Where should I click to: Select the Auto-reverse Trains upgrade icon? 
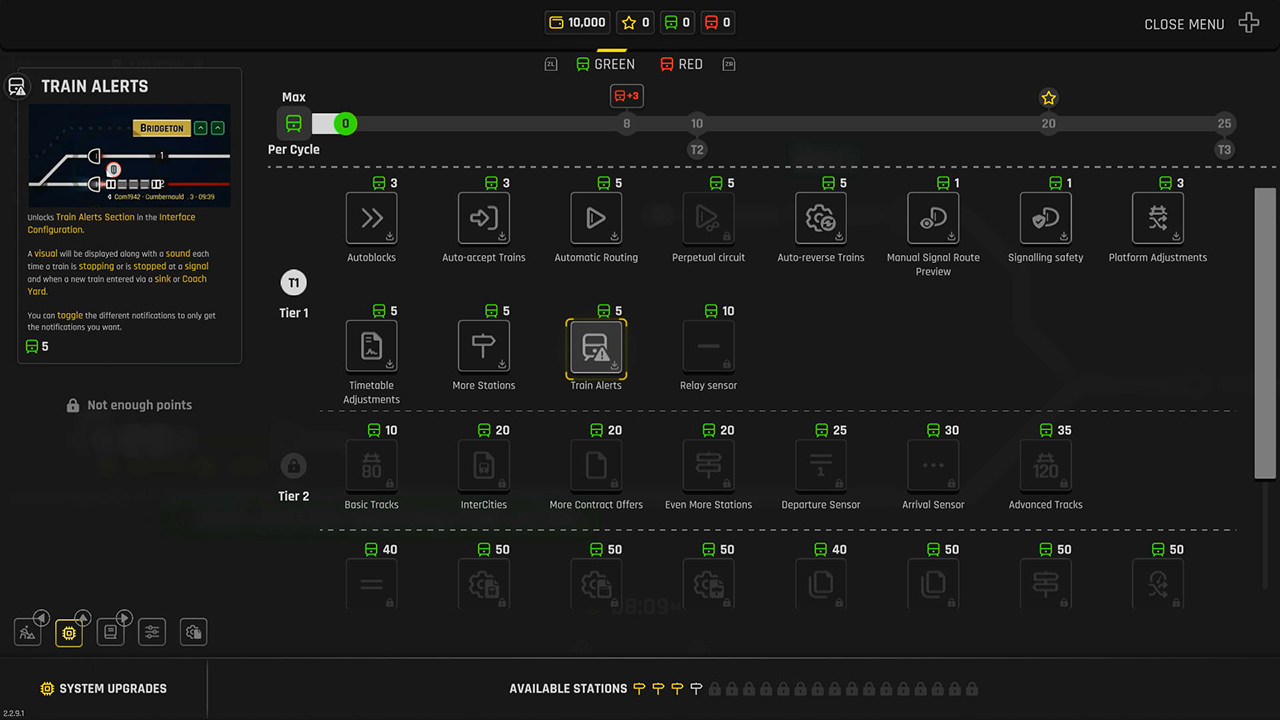(x=820, y=218)
